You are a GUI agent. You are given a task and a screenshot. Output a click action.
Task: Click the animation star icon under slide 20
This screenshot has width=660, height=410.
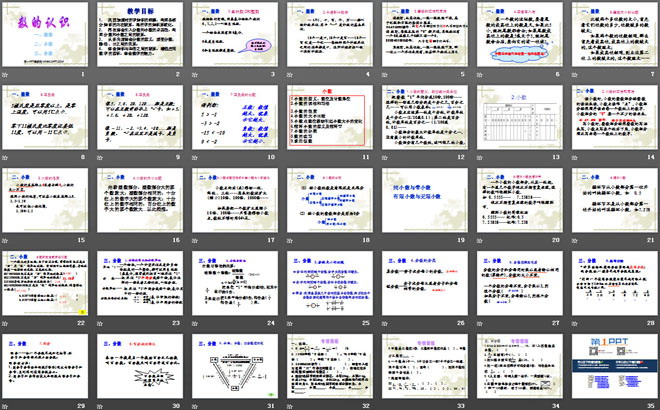pos(480,240)
